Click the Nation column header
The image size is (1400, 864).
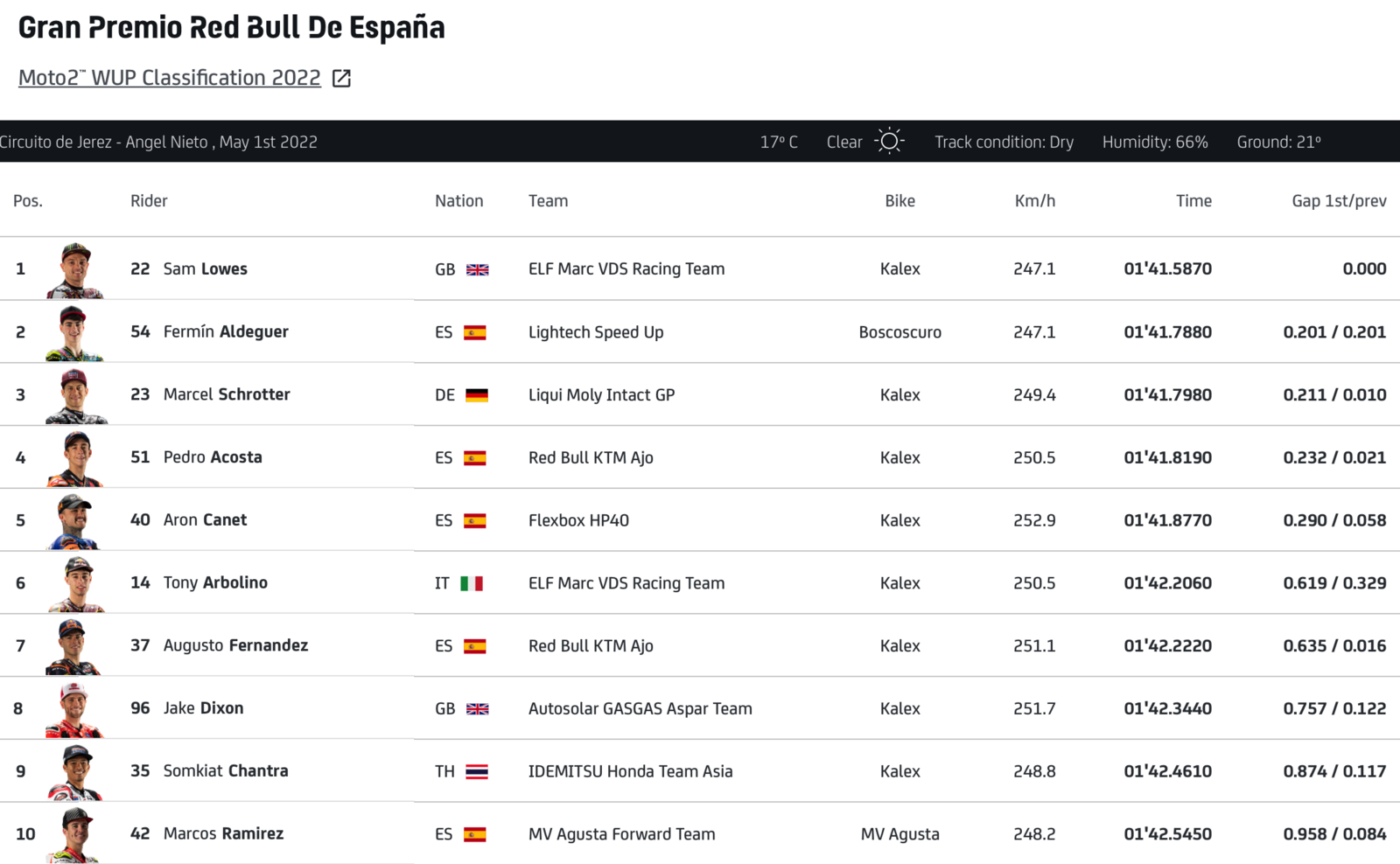[459, 200]
